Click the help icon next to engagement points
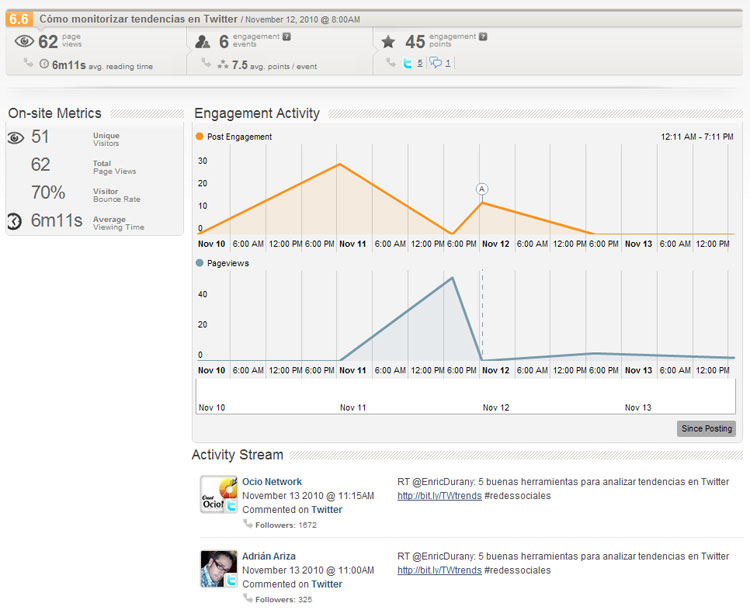 point(483,37)
